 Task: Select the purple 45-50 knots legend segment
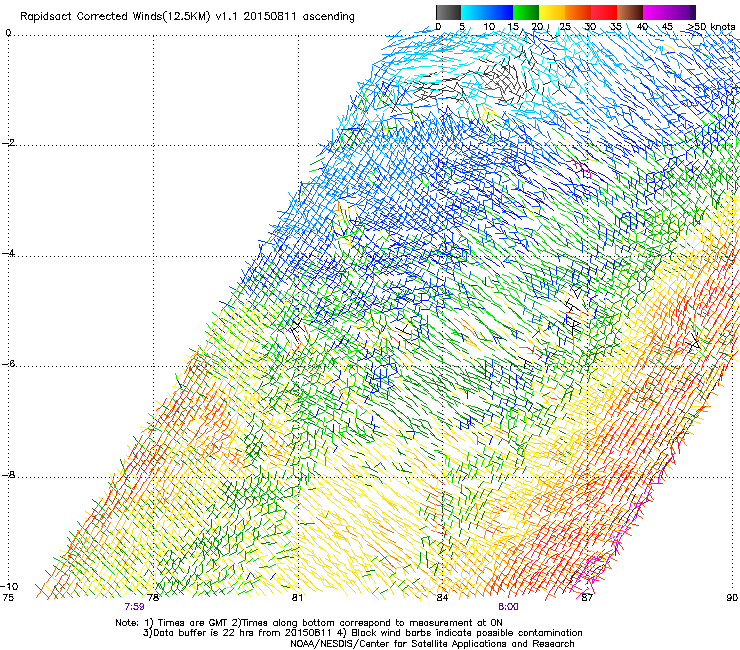tap(682, 12)
